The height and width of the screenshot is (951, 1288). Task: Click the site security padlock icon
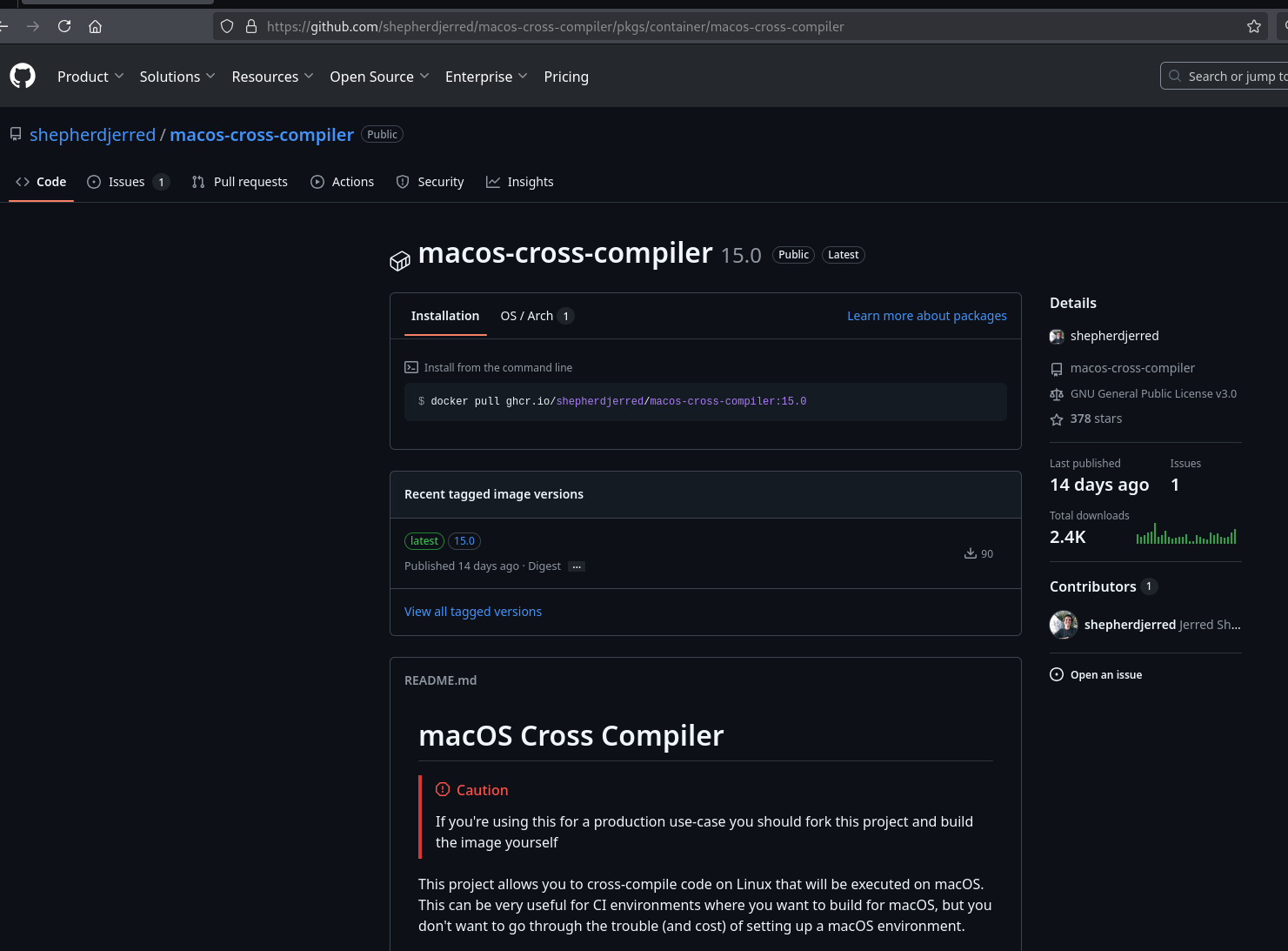click(x=251, y=26)
